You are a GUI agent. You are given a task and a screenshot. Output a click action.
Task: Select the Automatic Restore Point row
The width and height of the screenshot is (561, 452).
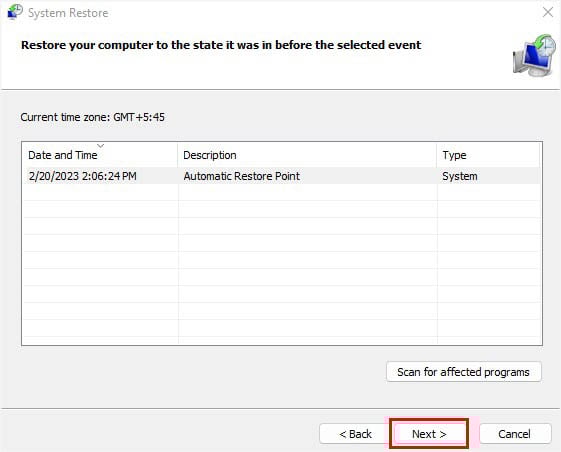point(283,176)
